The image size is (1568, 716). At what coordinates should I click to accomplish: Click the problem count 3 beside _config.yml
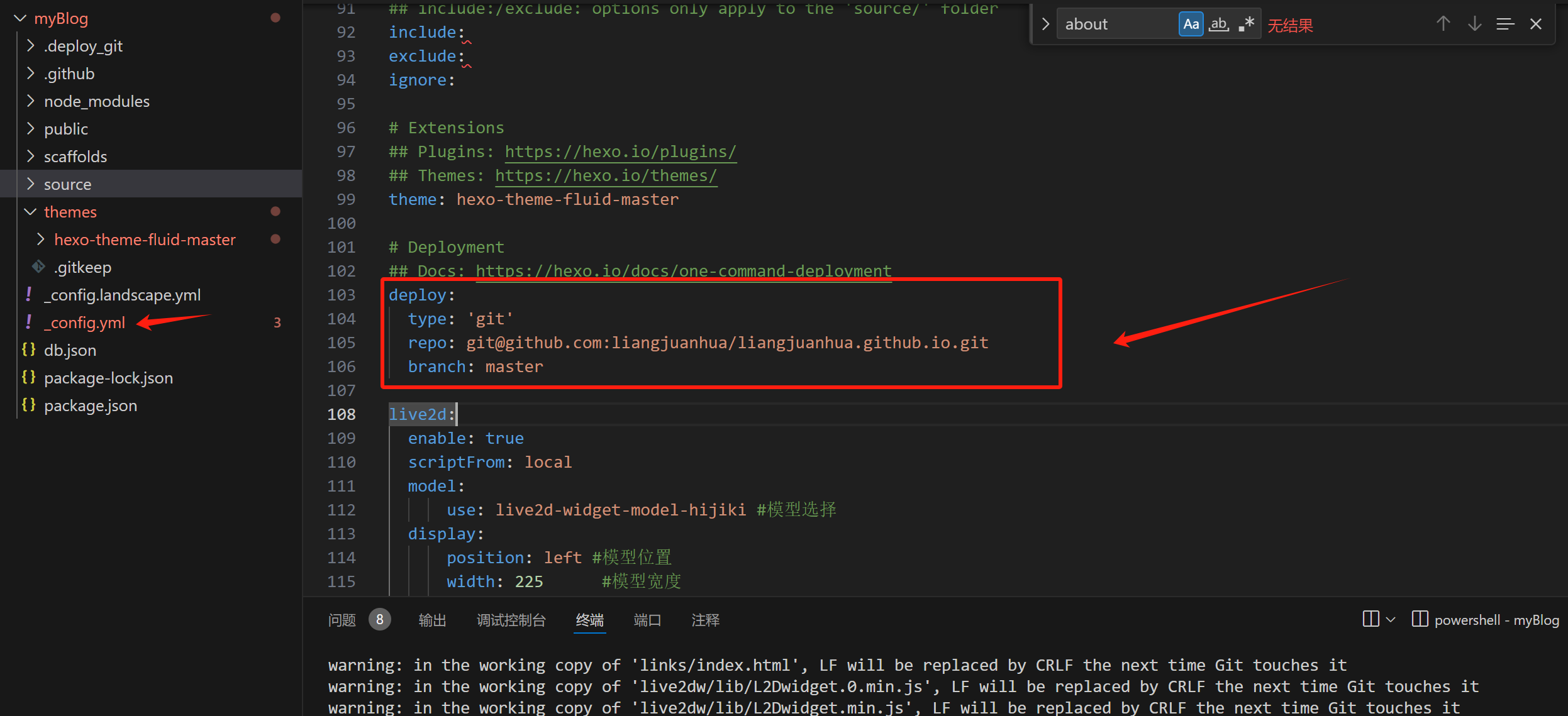pos(277,322)
